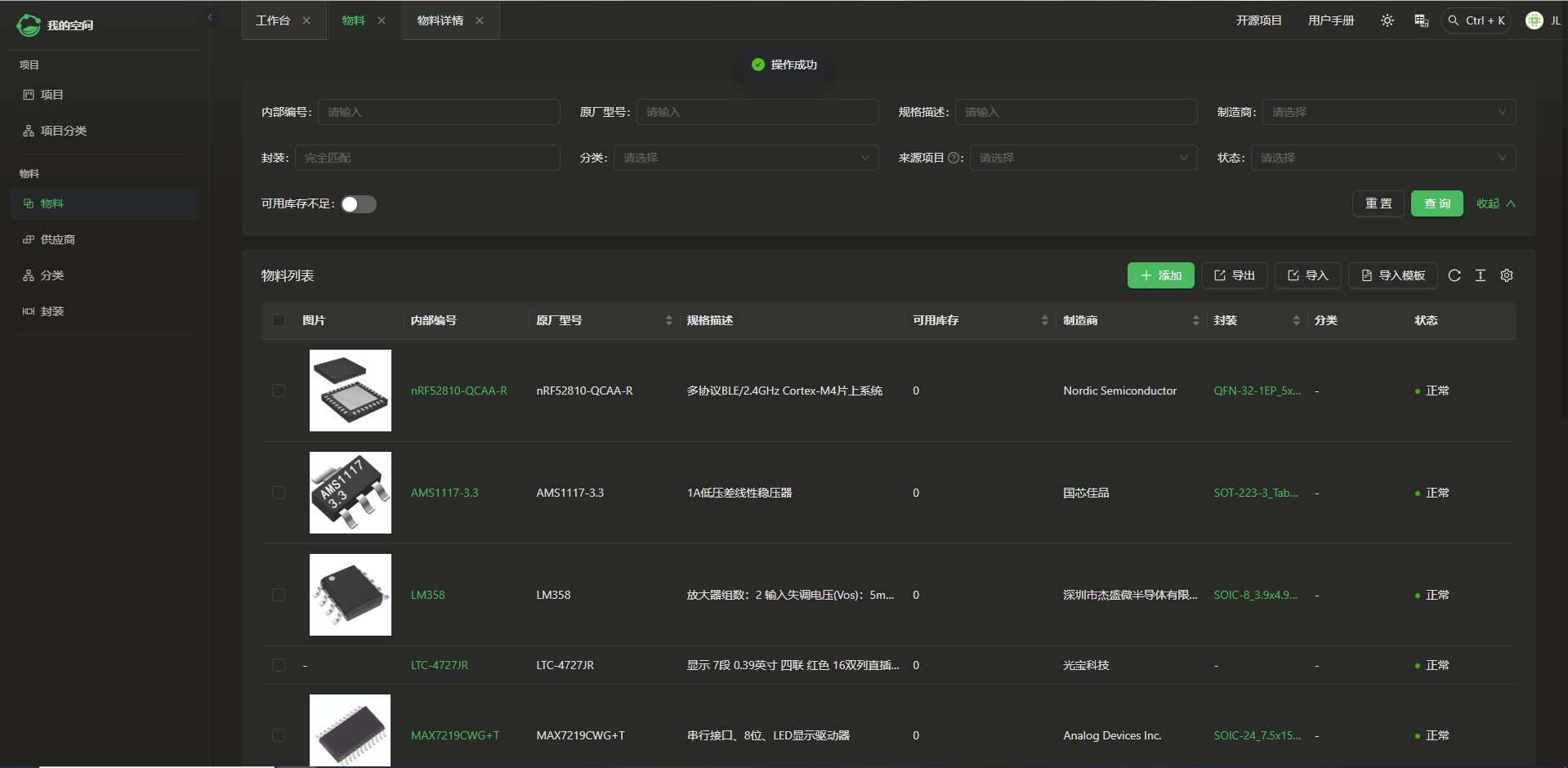Image resolution: width=1568 pixels, height=768 pixels.
Task: Open the 制造商 dropdown
Action: tap(1388, 112)
